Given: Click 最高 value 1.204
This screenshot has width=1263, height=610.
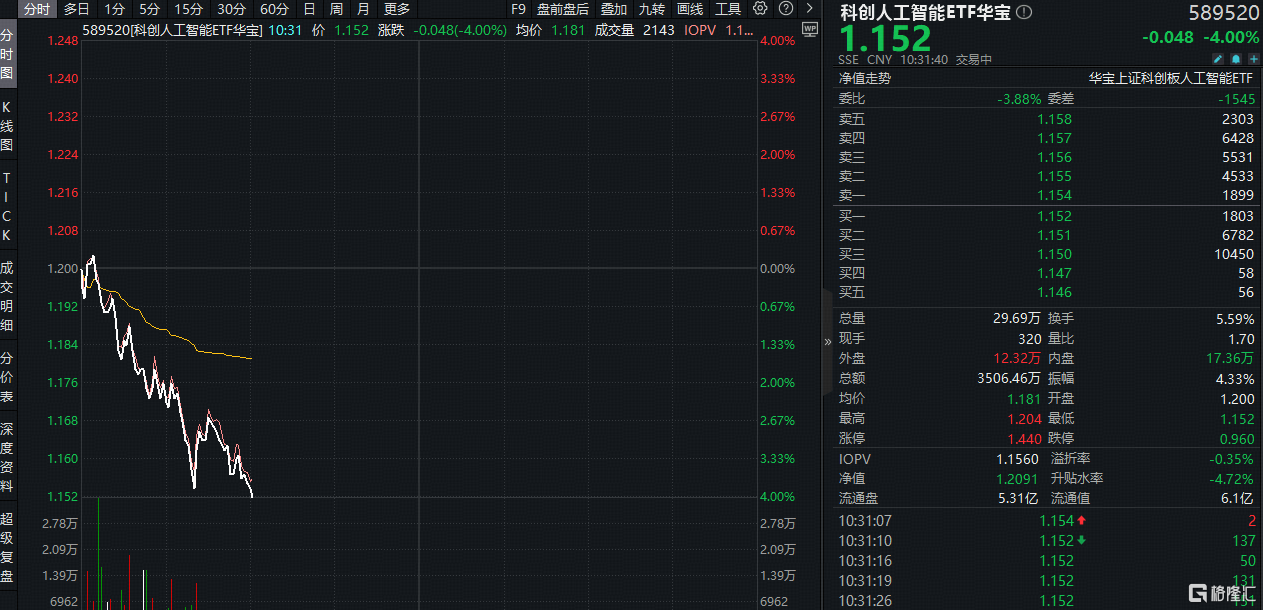Looking at the screenshot, I should (x=1023, y=419).
